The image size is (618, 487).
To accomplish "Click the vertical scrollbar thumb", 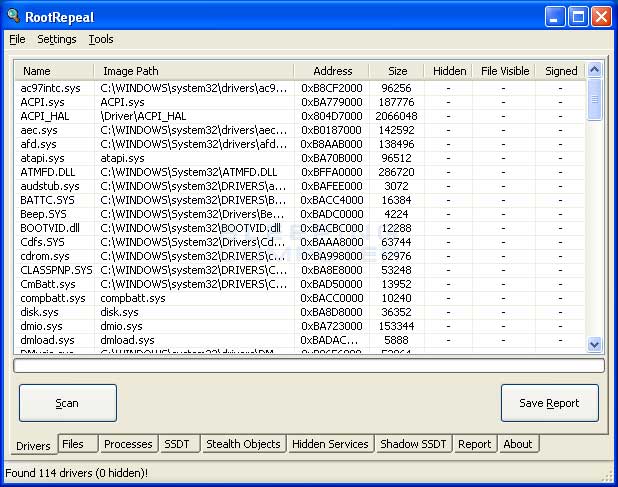I will click(x=594, y=99).
